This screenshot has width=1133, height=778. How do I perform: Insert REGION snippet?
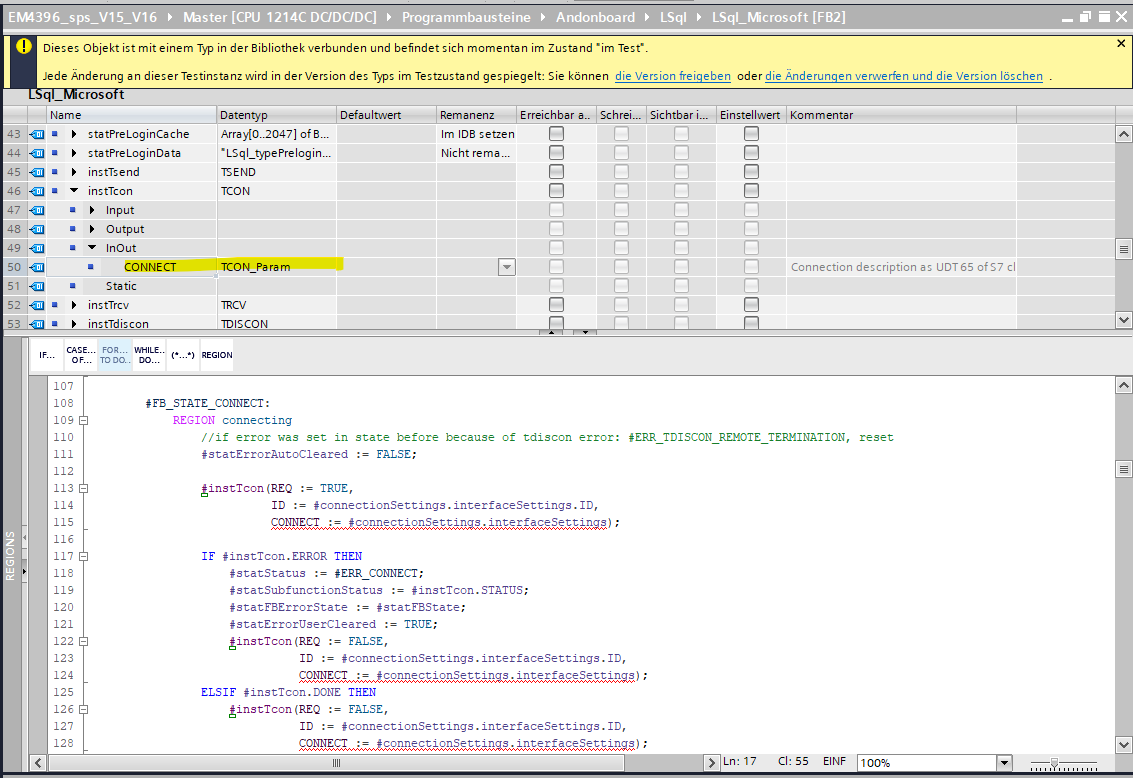[x=217, y=355]
